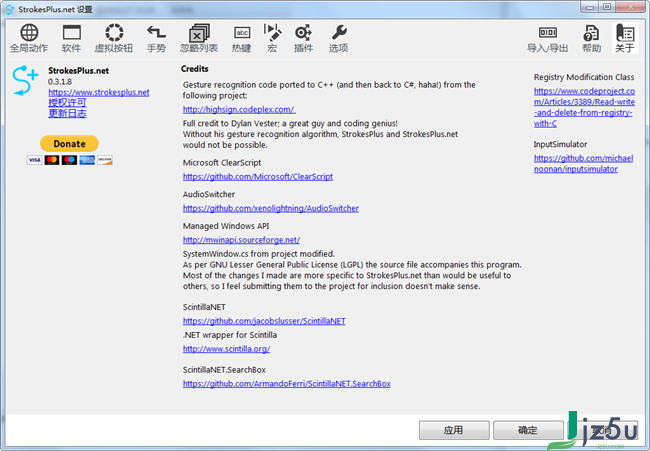Open the 帮助 help section
Image resolution: width=650 pixels, height=451 pixels.
coord(592,38)
